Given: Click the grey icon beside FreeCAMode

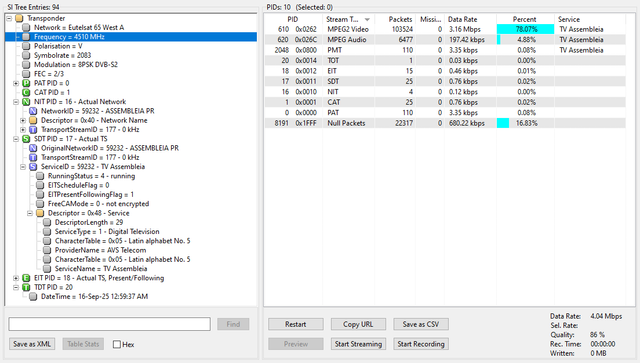Looking at the screenshot, I should point(40,204).
